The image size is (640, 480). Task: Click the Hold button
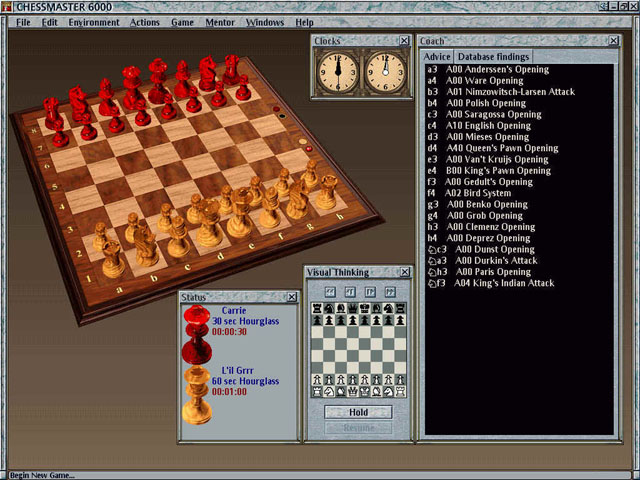358,412
